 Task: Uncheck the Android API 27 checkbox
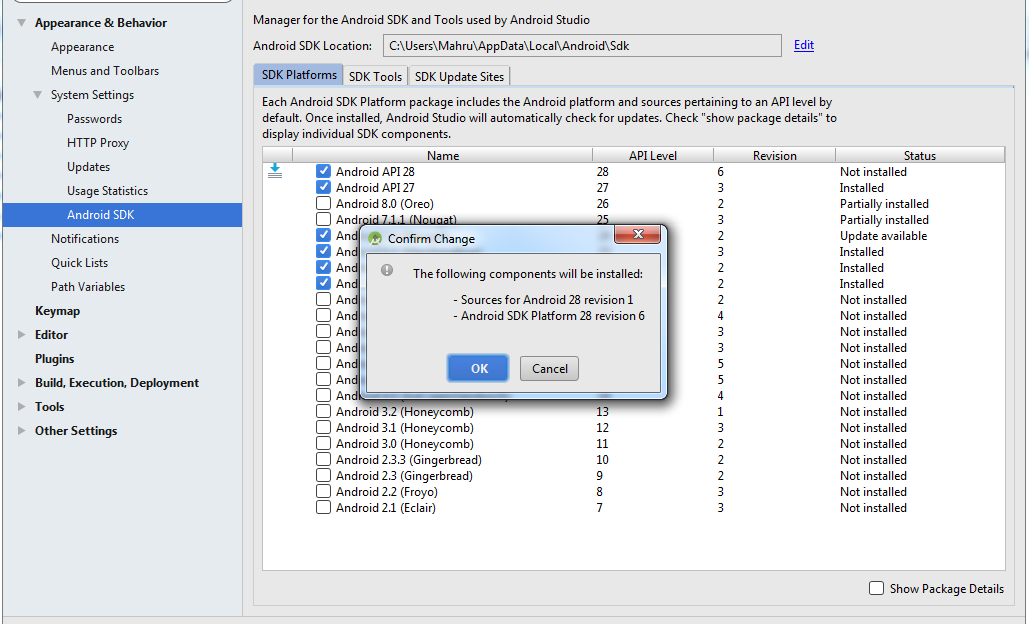(x=323, y=188)
